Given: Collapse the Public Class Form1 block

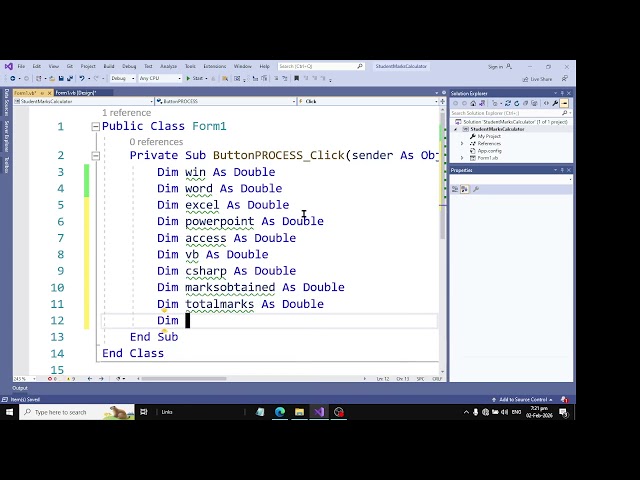Looking at the screenshot, I should pos(96,127).
